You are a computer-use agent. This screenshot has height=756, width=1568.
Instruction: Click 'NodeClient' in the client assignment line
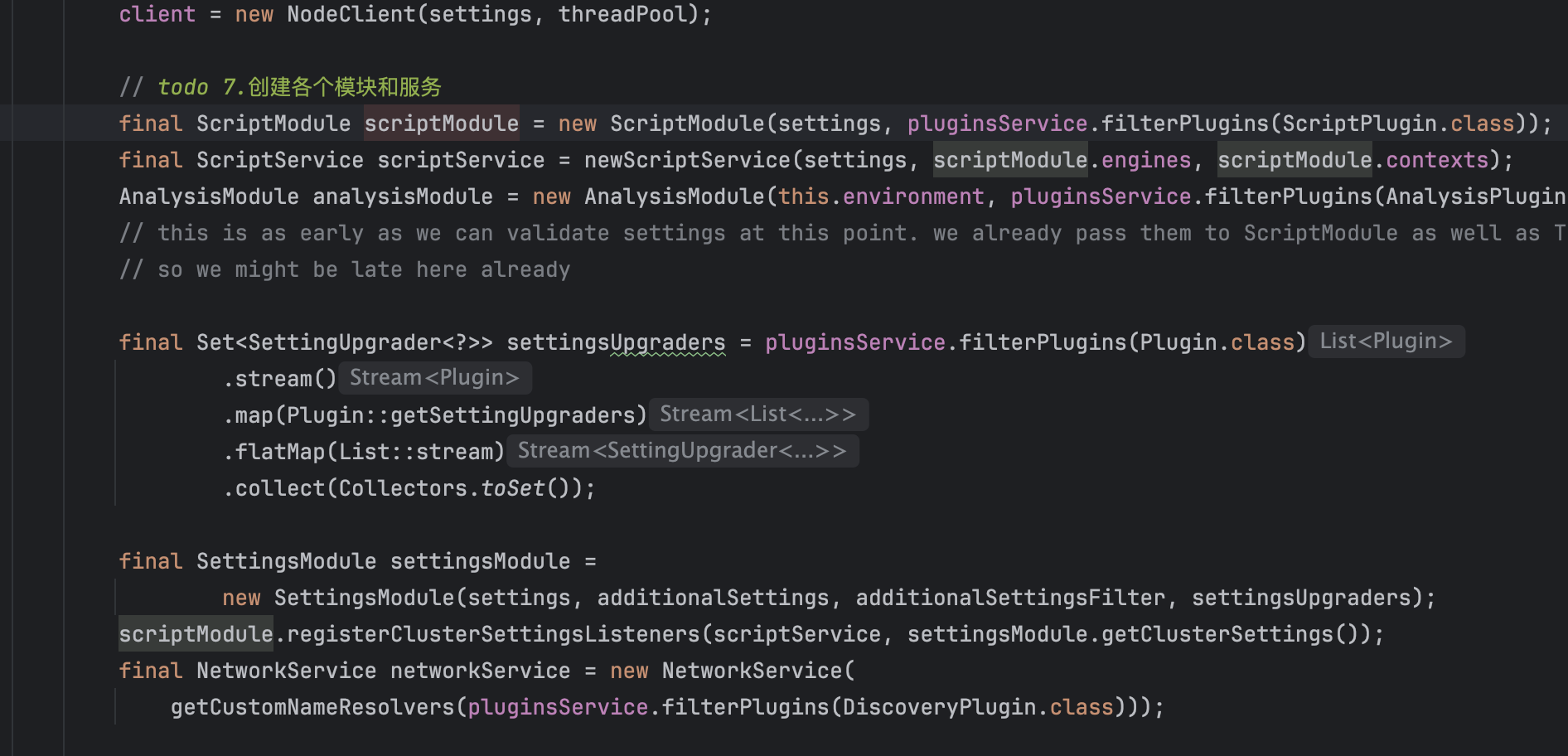[x=351, y=14]
